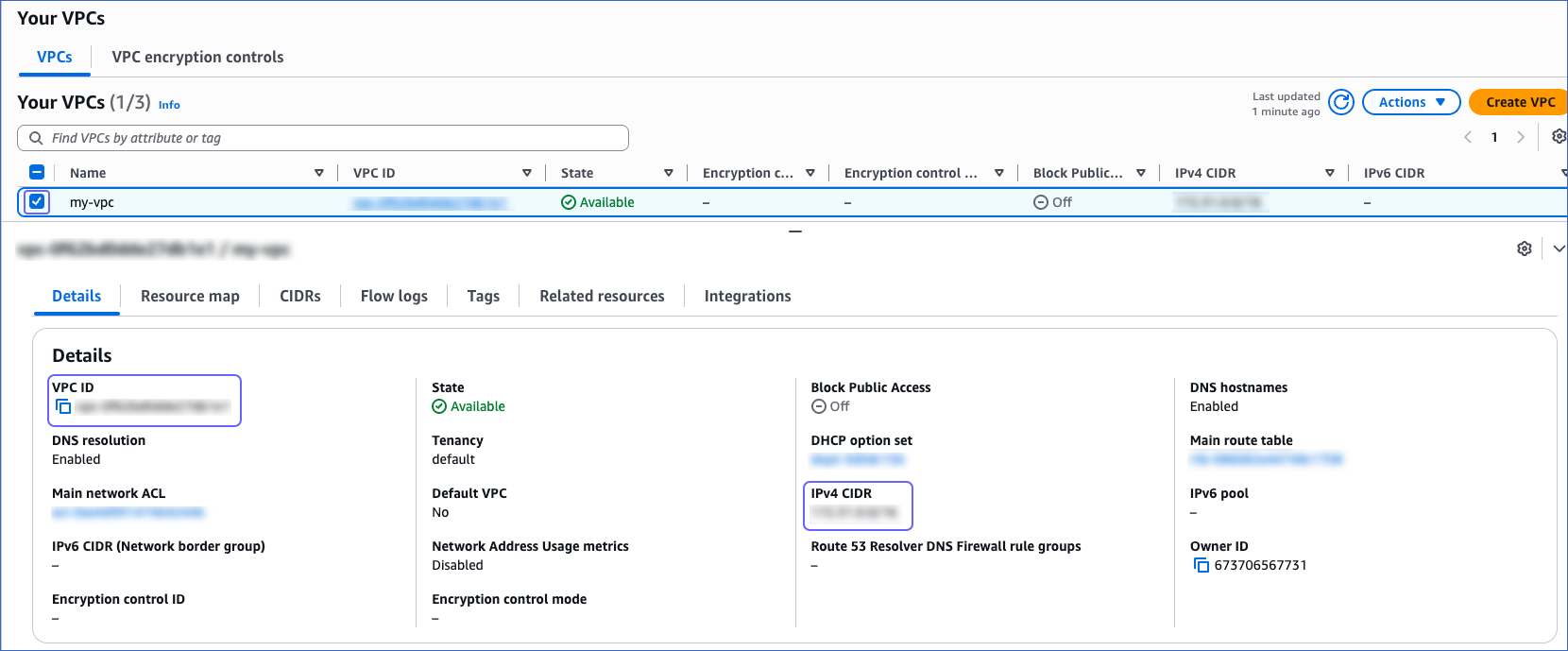Screen dimensions: 1568x651
Task: Click the Find VPCs search field
Action: pyautogui.click(x=323, y=138)
